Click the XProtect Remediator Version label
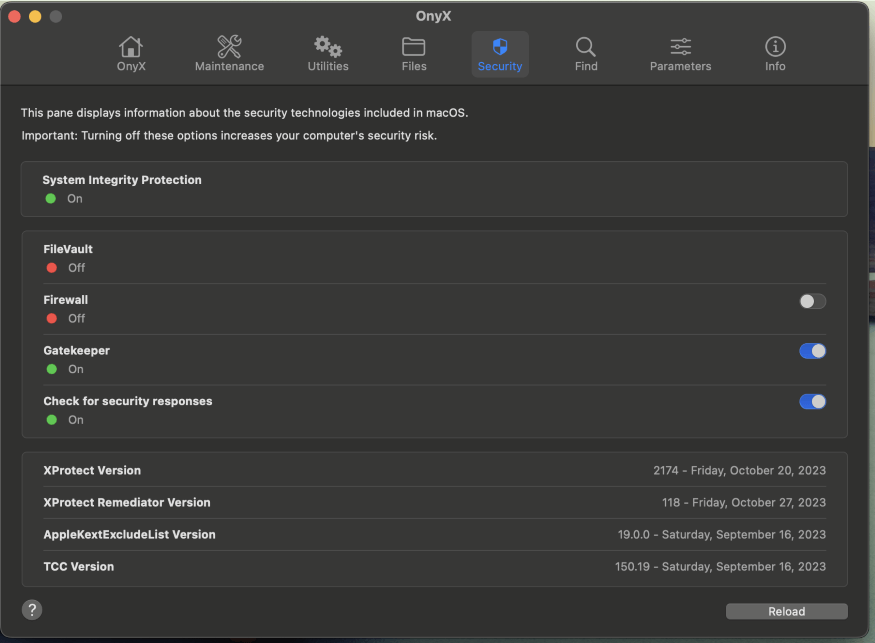This screenshot has height=643, width=875. coord(127,502)
